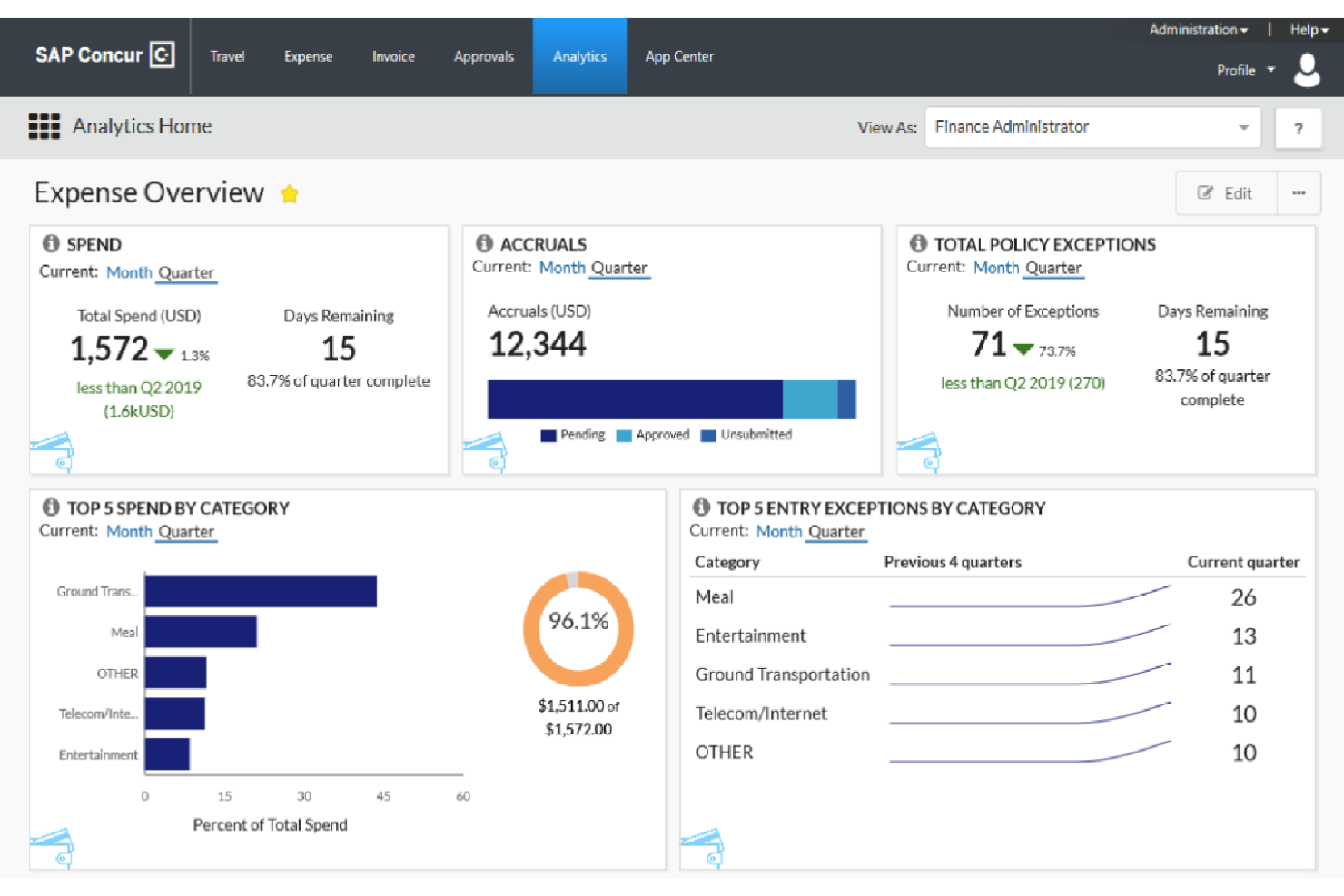Click the question mark help icon

point(1299,127)
